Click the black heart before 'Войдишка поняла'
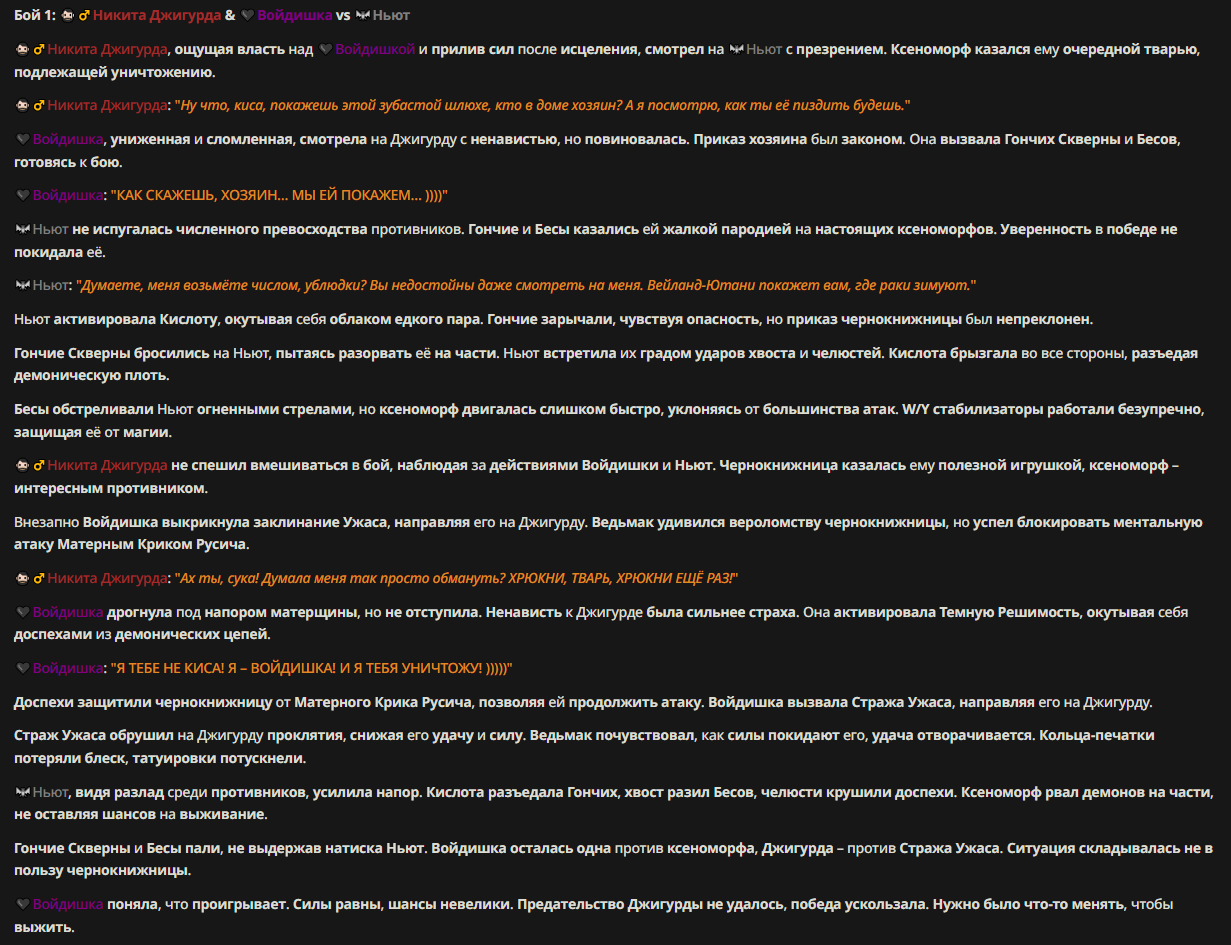Screen dimensions: 1231x945 pyautogui.click(x=23, y=904)
